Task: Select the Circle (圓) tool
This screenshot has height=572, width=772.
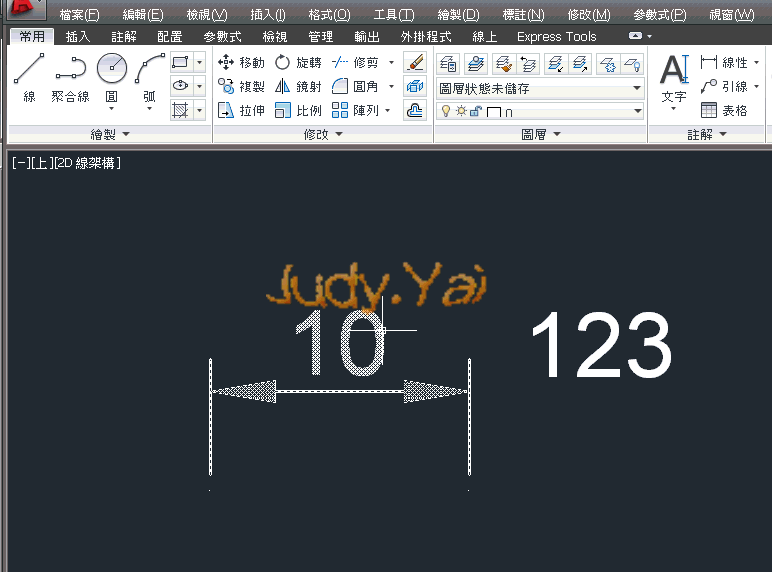Action: pos(112,79)
